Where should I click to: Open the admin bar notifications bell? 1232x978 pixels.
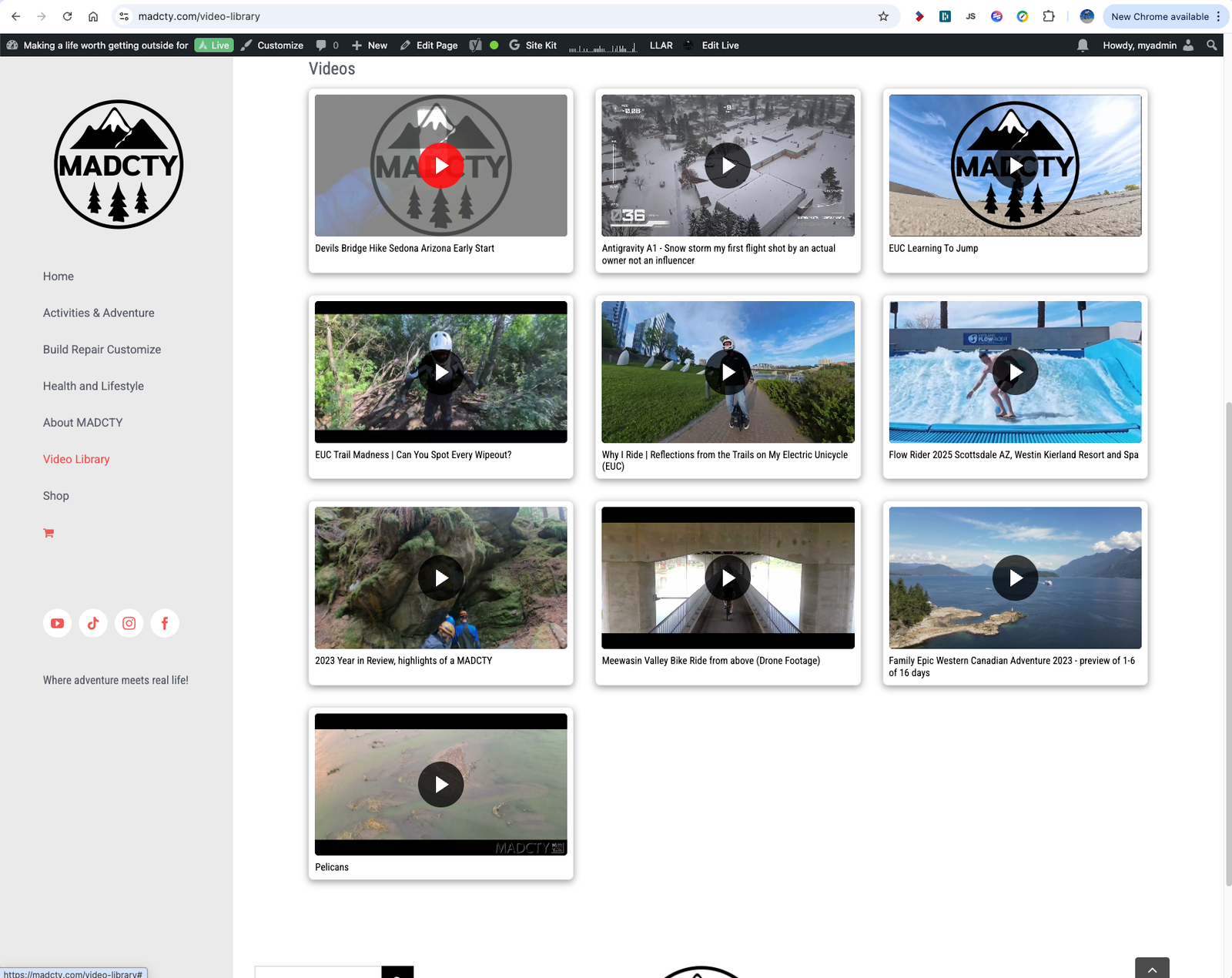1083,45
